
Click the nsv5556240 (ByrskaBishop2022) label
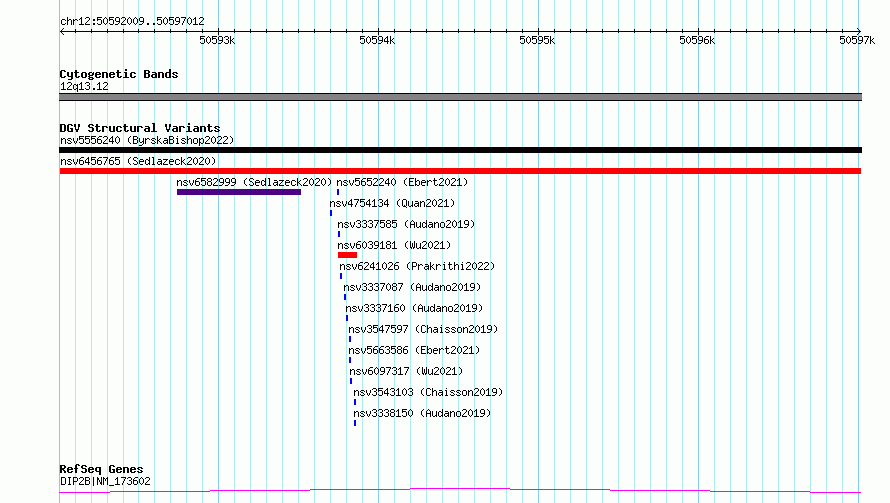point(147,140)
